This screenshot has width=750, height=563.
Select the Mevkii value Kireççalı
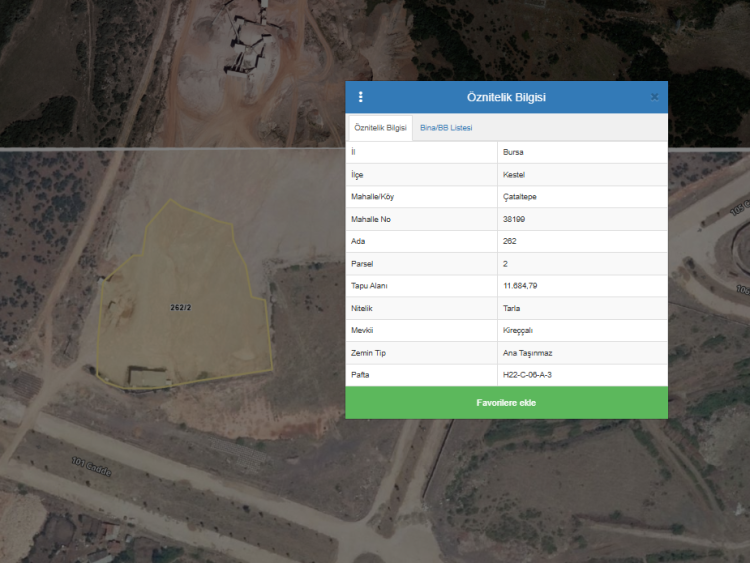tap(517, 330)
